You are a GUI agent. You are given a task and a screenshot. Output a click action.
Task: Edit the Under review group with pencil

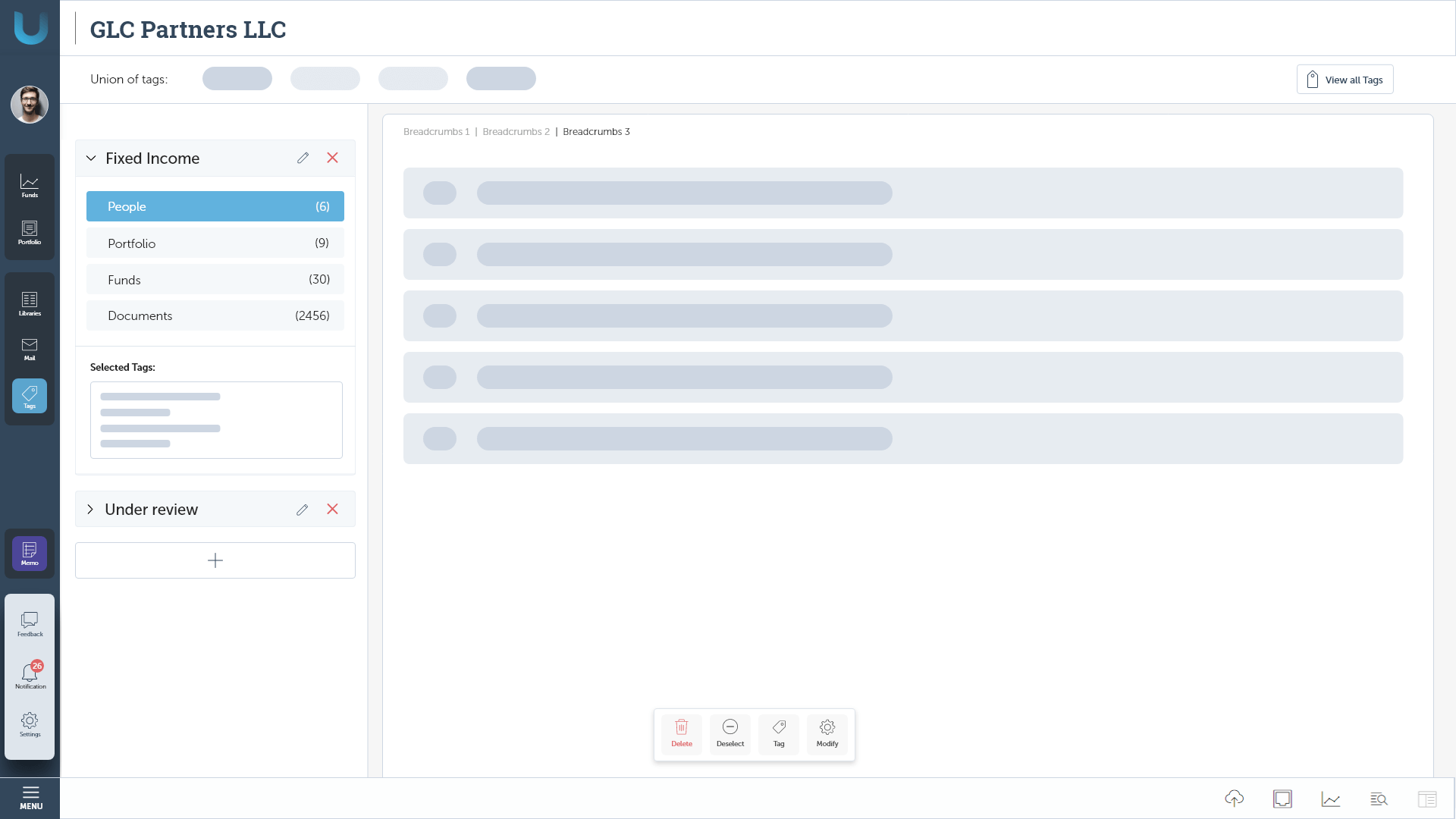302,510
